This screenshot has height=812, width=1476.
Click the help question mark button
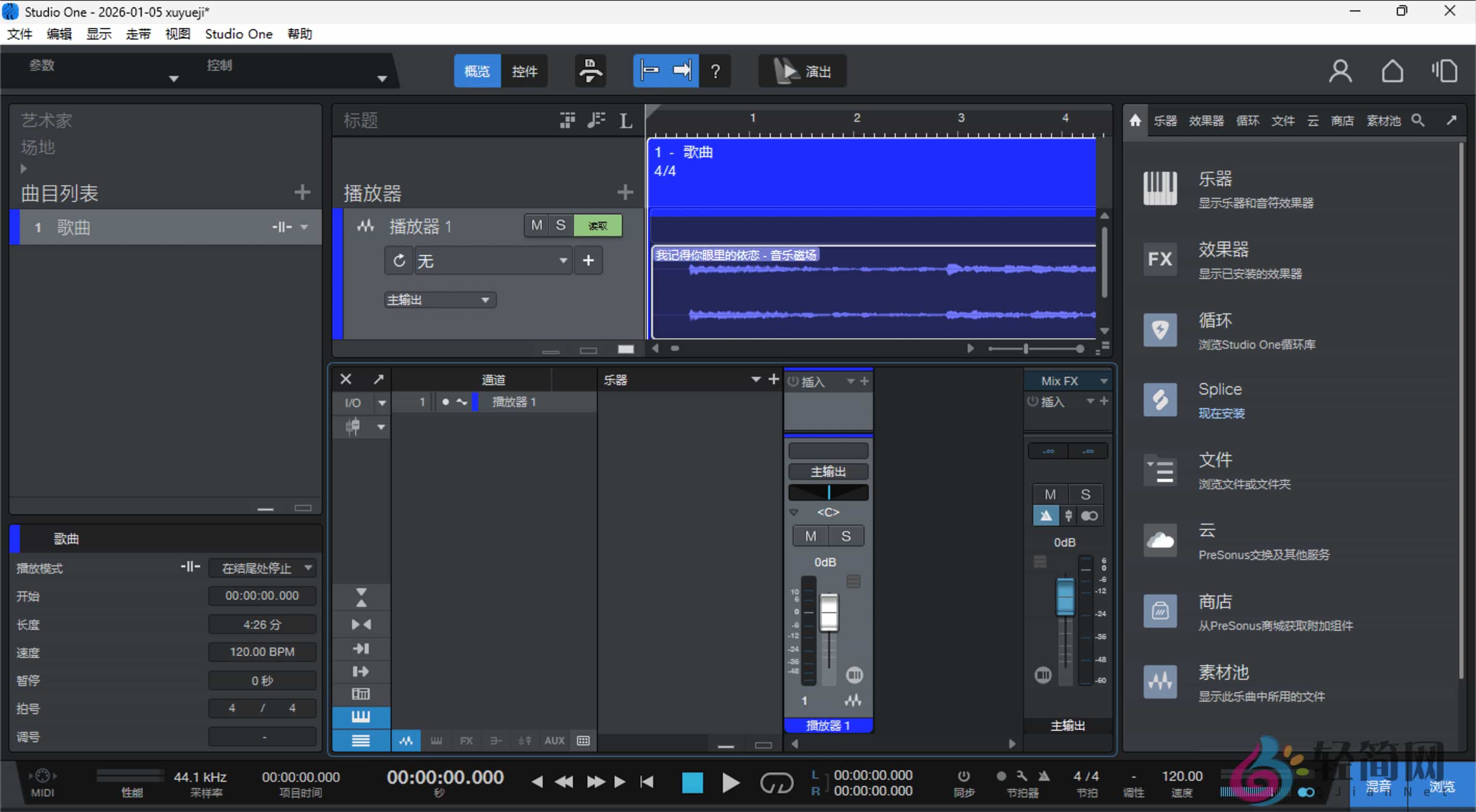click(715, 70)
